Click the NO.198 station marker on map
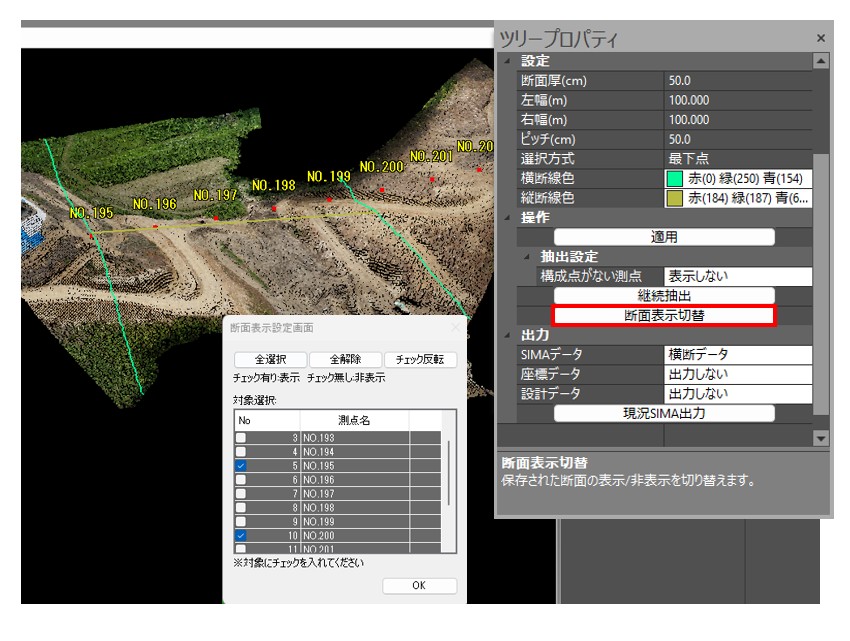This screenshot has width=850, height=641. [274, 207]
